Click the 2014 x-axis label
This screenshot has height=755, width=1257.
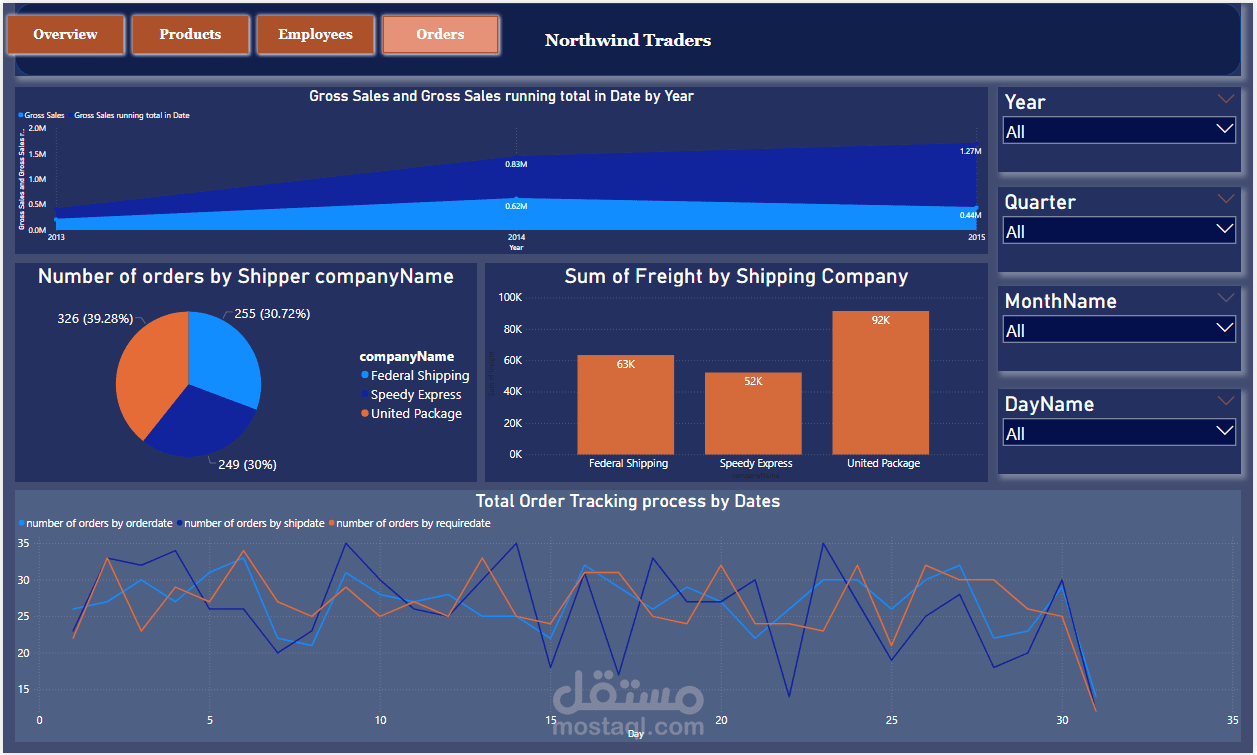click(516, 237)
